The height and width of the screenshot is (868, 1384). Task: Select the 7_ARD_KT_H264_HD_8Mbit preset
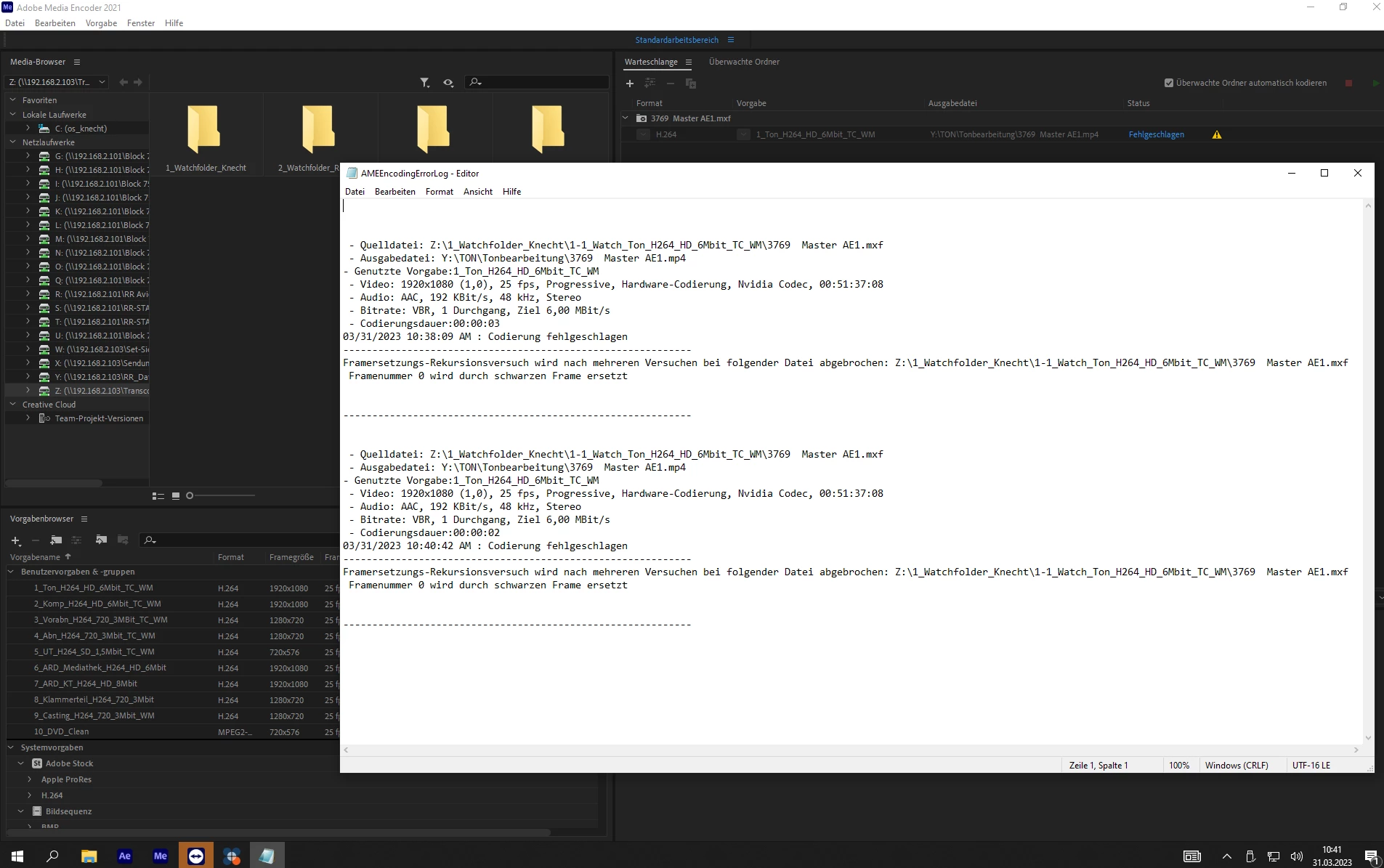click(86, 684)
